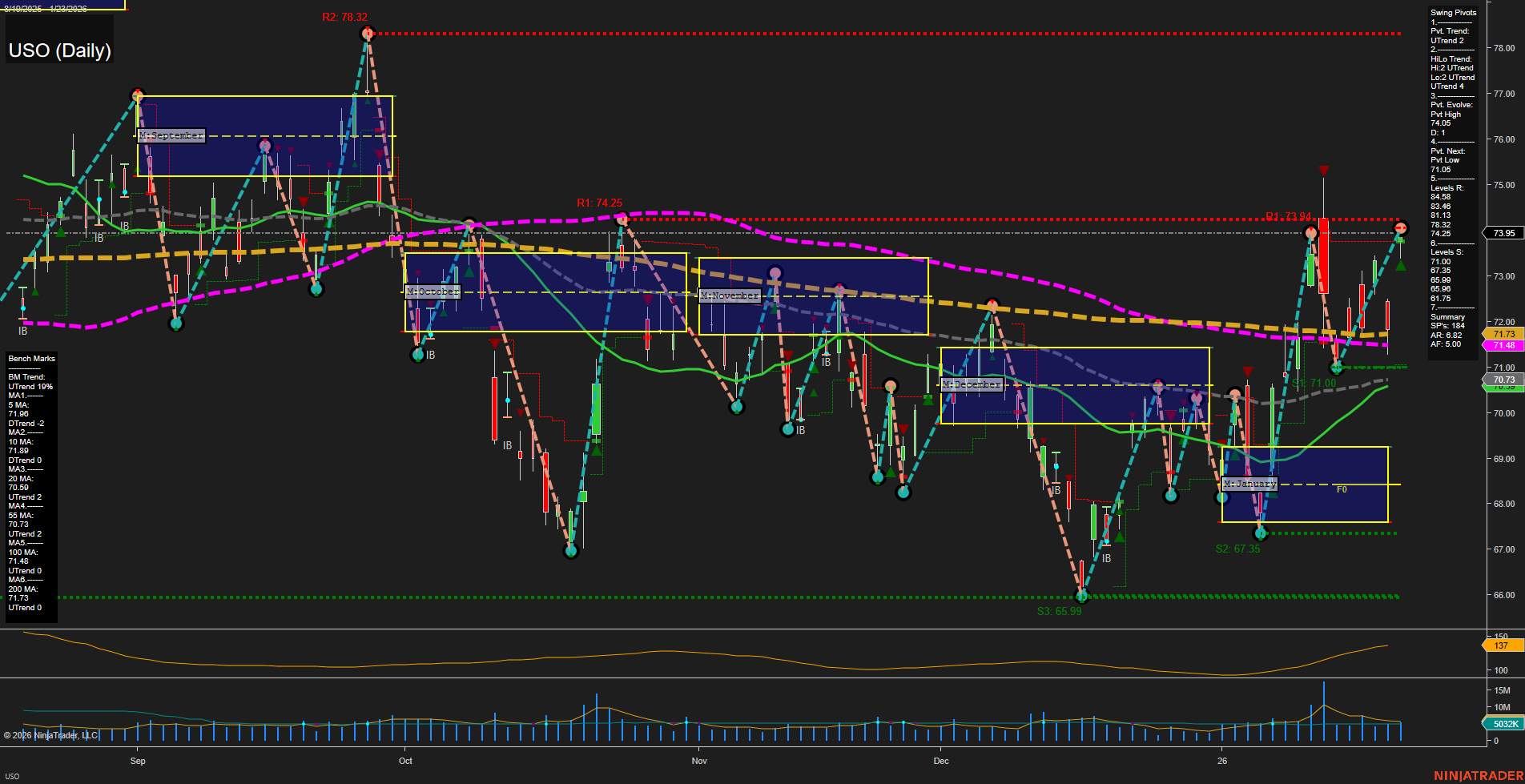Select the magenta 71.48 price axis marker
Viewport: 1525px width, 784px height.
(x=1503, y=345)
